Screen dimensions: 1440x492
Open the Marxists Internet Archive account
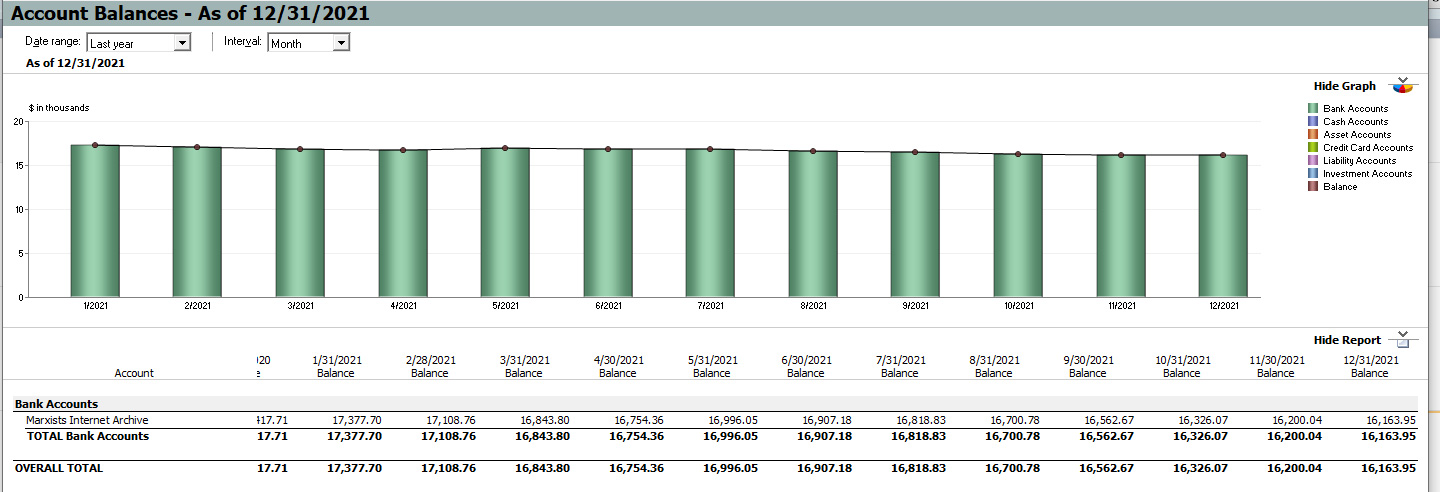(x=87, y=421)
